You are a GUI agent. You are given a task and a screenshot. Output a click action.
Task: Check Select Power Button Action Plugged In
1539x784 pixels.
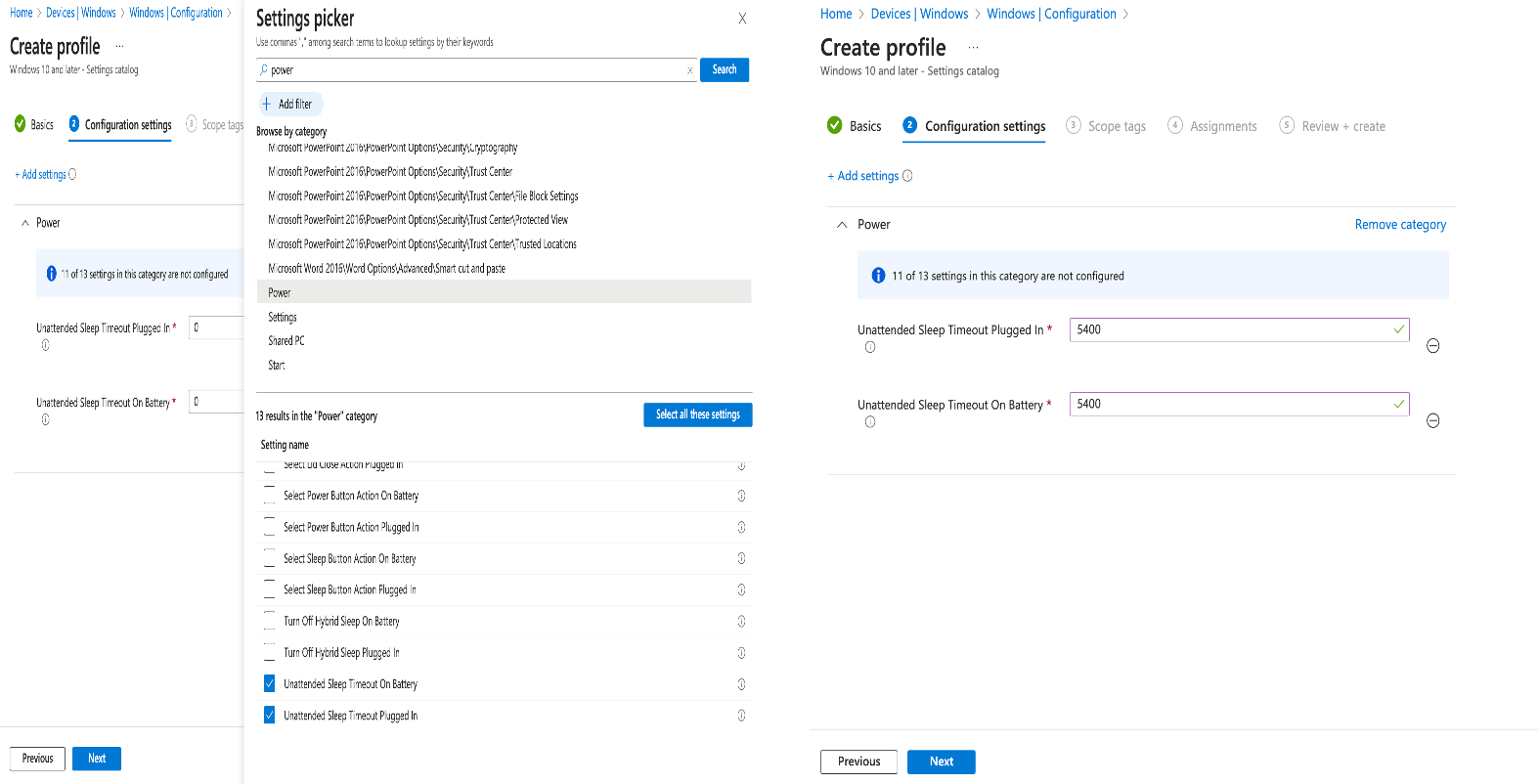[269, 527]
